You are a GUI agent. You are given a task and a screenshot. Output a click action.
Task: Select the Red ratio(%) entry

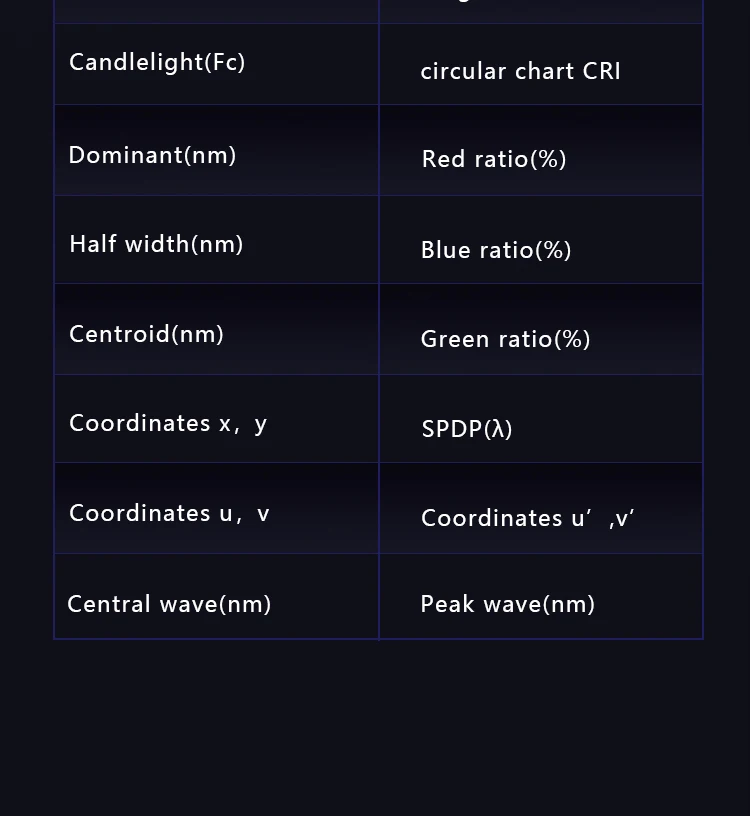494,159
